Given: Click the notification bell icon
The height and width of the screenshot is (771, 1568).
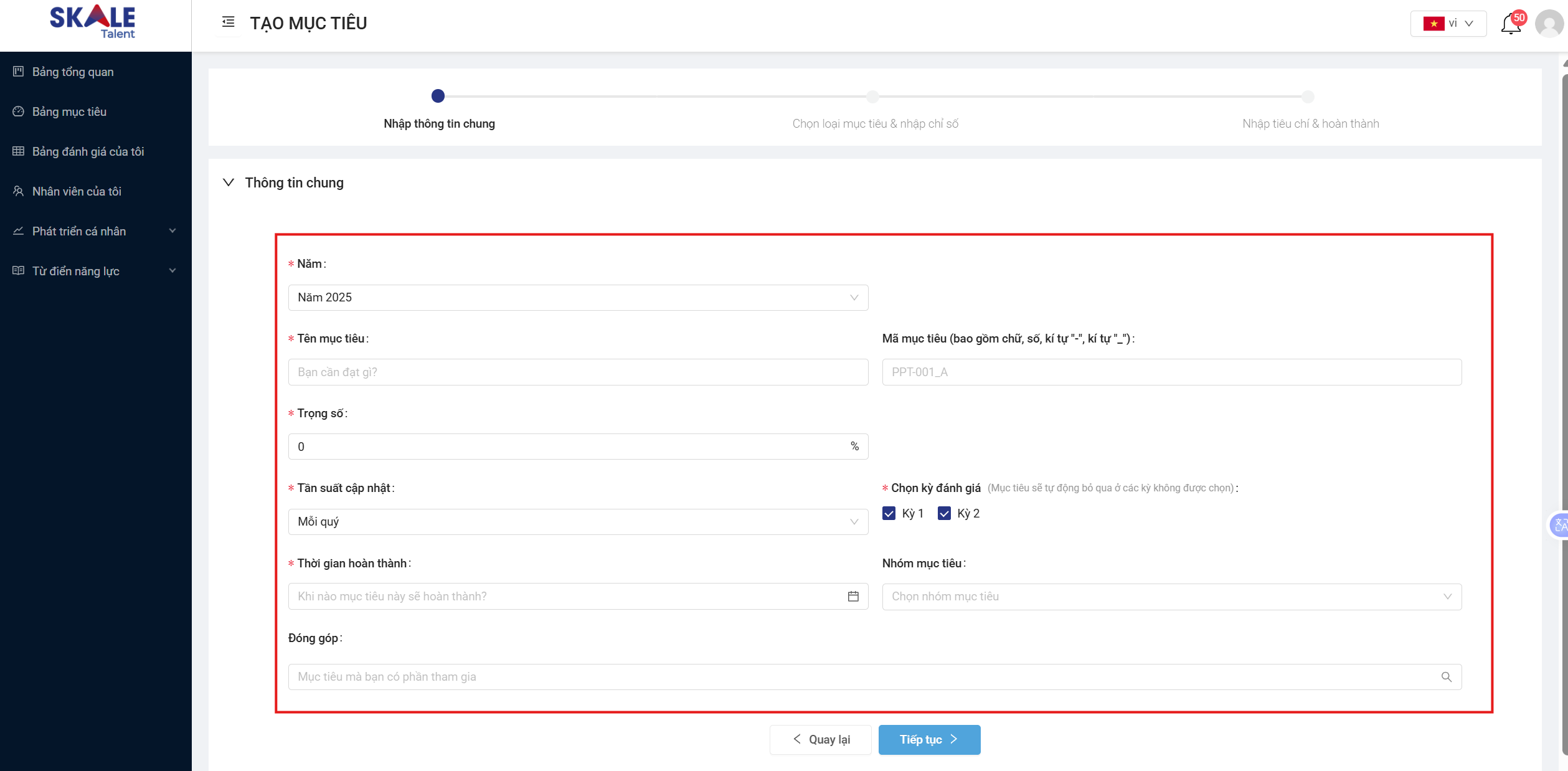Looking at the screenshot, I should tap(1511, 24).
